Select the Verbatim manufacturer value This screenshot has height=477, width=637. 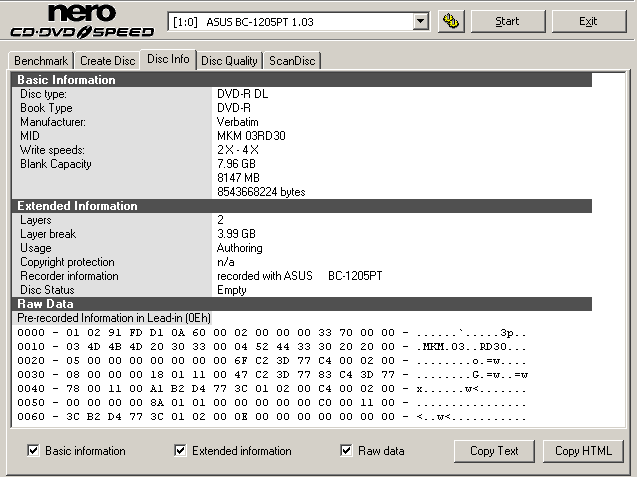tap(238, 122)
